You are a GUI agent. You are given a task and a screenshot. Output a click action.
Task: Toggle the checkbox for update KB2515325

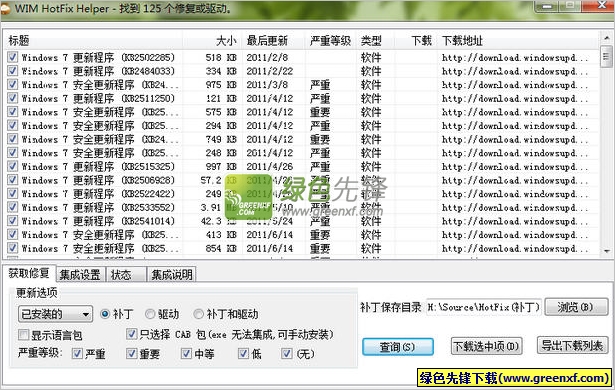13,166
